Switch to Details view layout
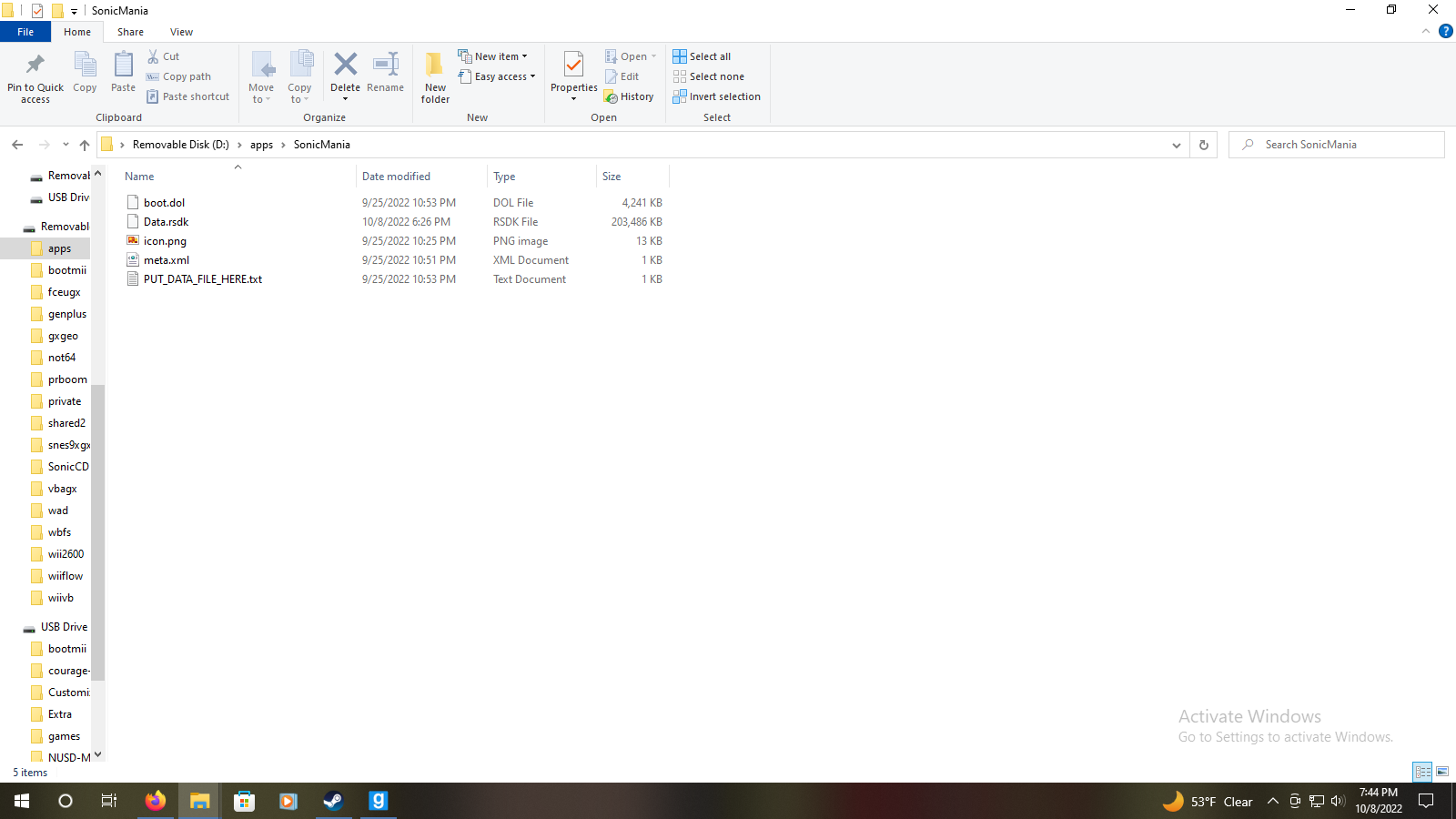 tap(1423, 772)
